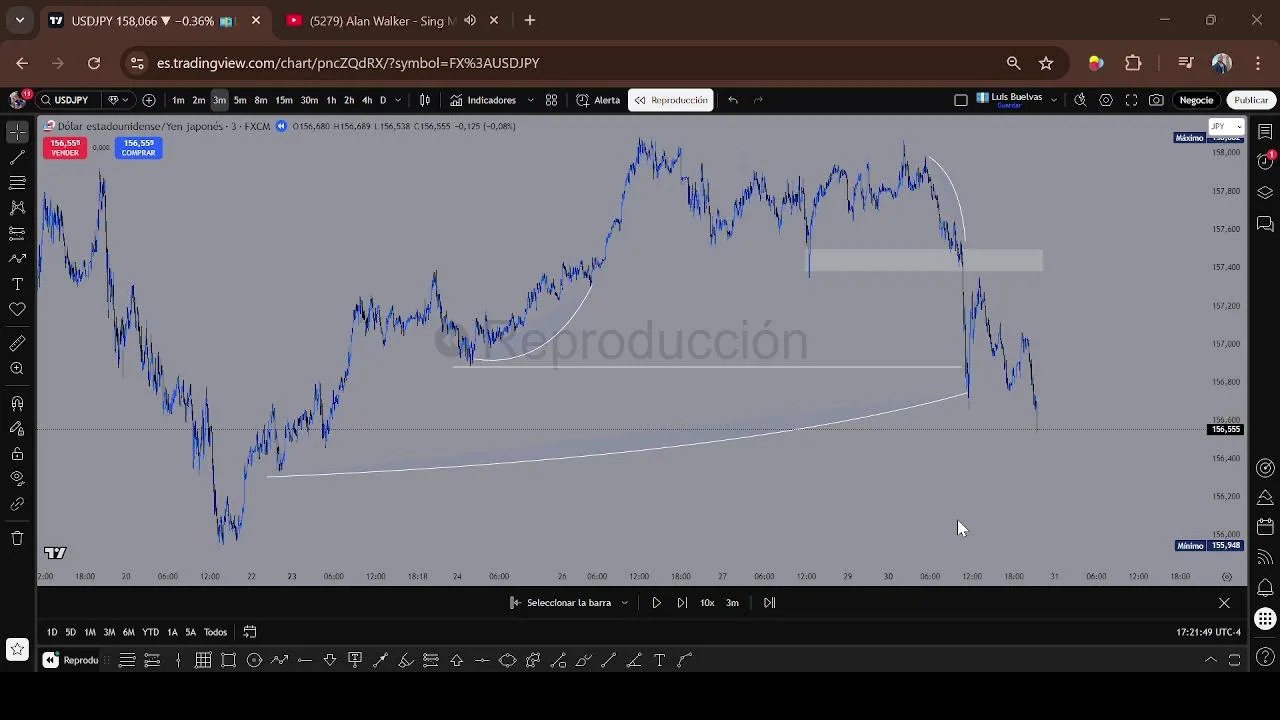This screenshot has height=720, width=1280.
Task: Toggle stay in drawing mode pencil-lock
Action: 17,428
